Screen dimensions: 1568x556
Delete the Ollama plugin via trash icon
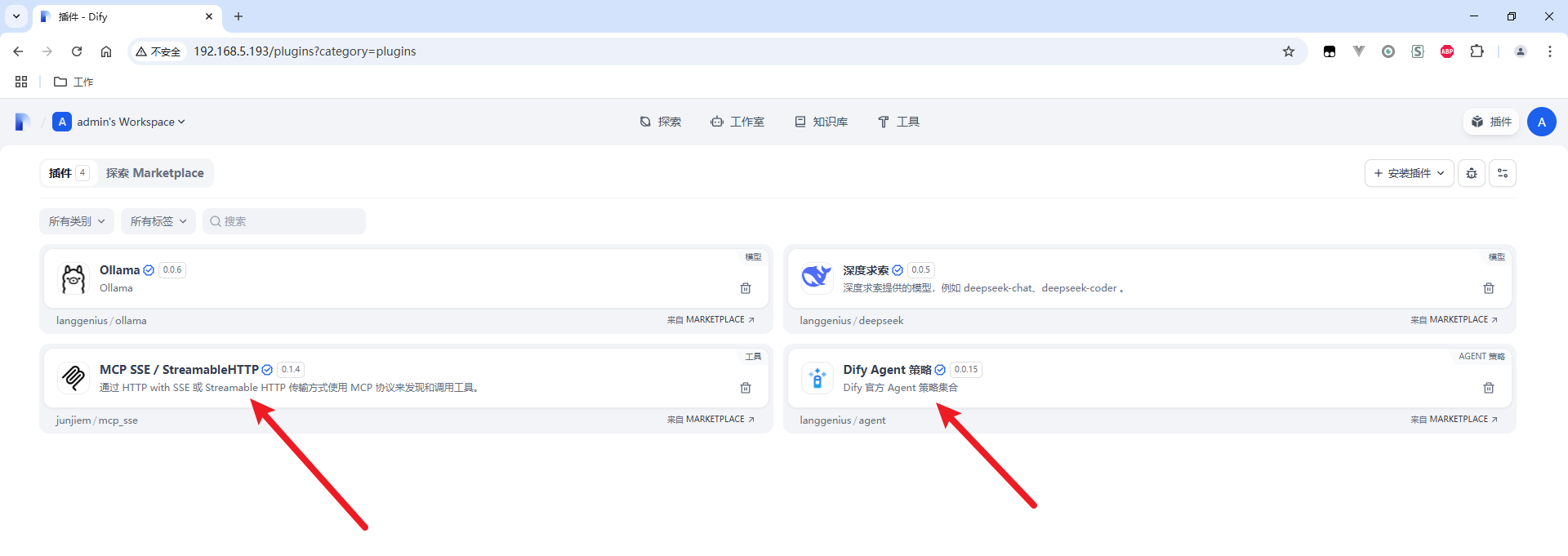click(x=745, y=288)
